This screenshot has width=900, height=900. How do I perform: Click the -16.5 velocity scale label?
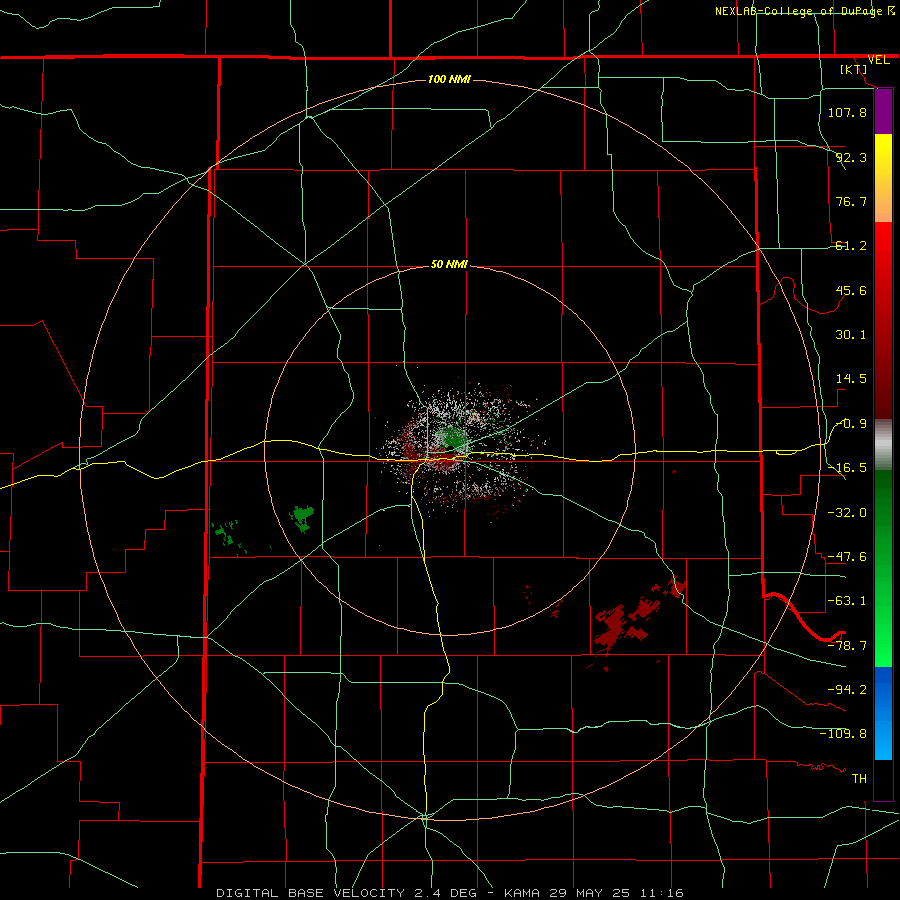click(x=847, y=468)
